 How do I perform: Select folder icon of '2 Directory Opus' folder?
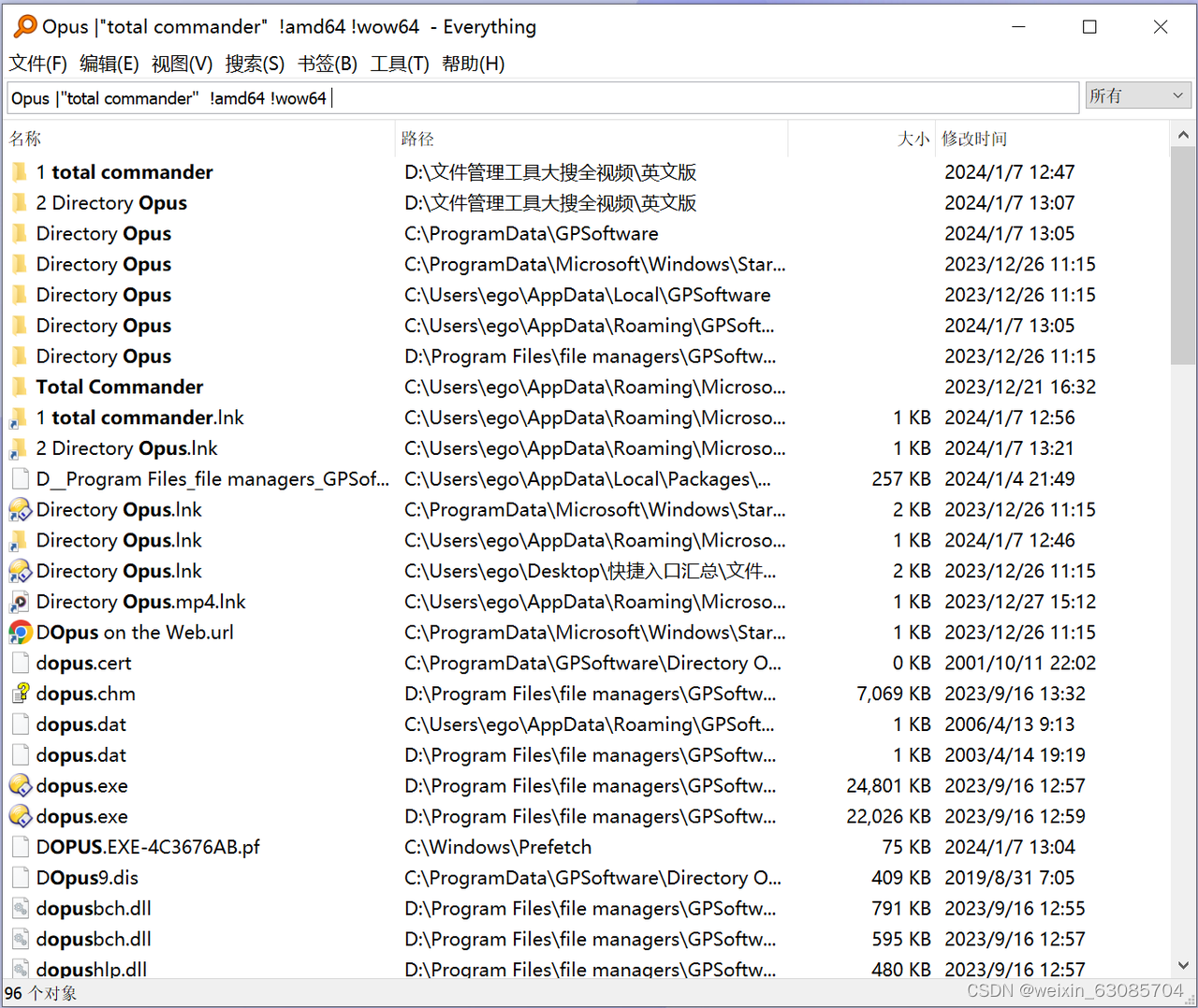(x=20, y=203)
